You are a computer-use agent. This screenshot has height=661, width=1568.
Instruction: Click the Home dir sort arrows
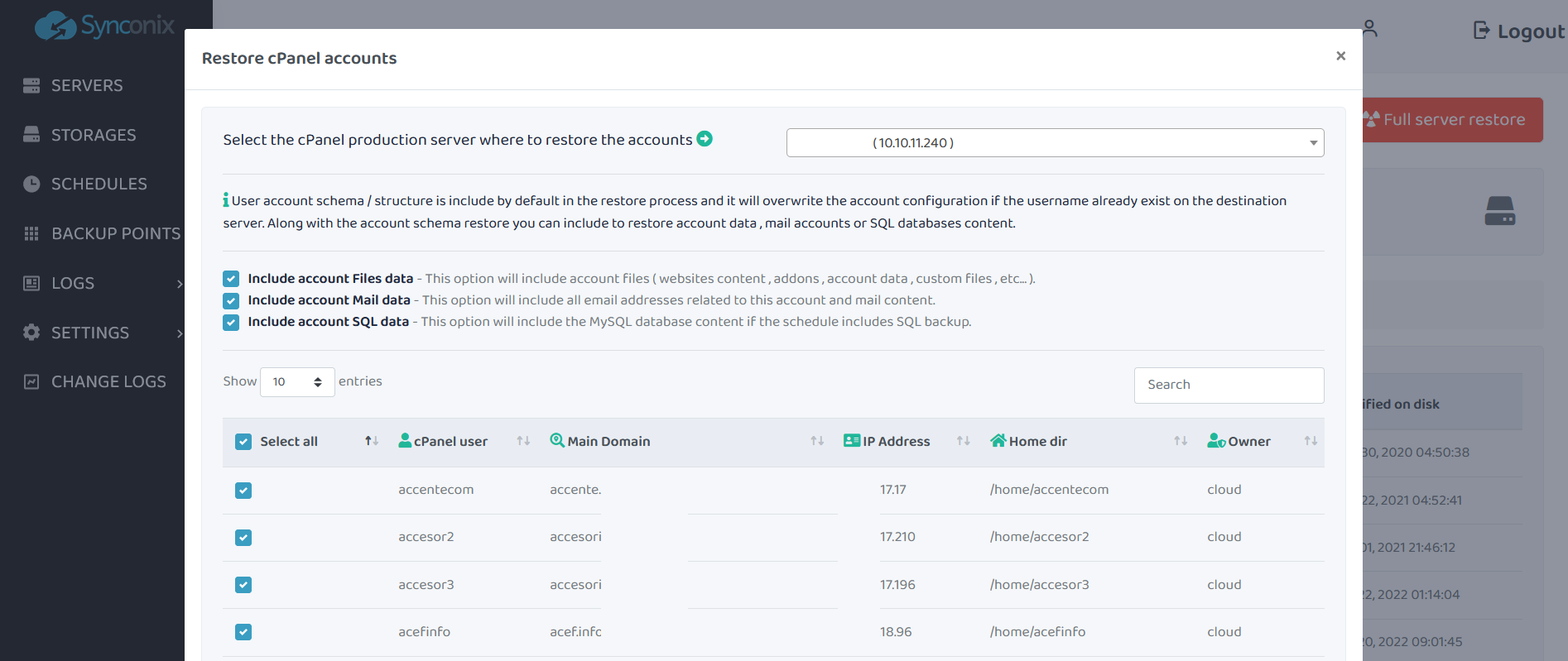pos(1181,441)
